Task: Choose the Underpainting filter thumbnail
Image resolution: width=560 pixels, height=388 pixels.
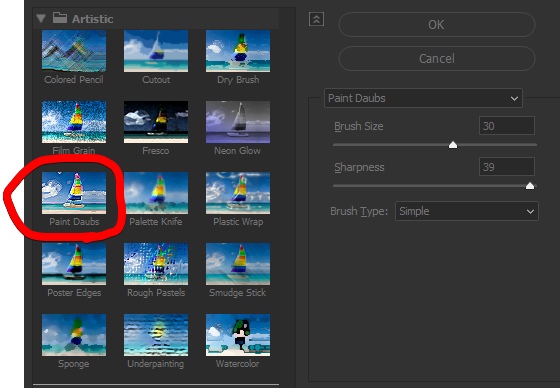Action: tap(156, 335)
